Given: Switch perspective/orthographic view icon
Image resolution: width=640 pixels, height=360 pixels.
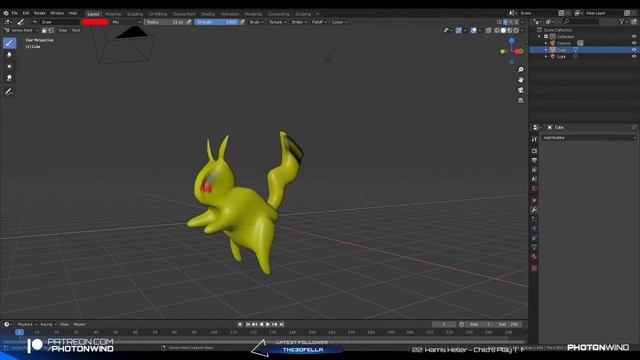Looking at the screenshot, I should pos(520,100).
